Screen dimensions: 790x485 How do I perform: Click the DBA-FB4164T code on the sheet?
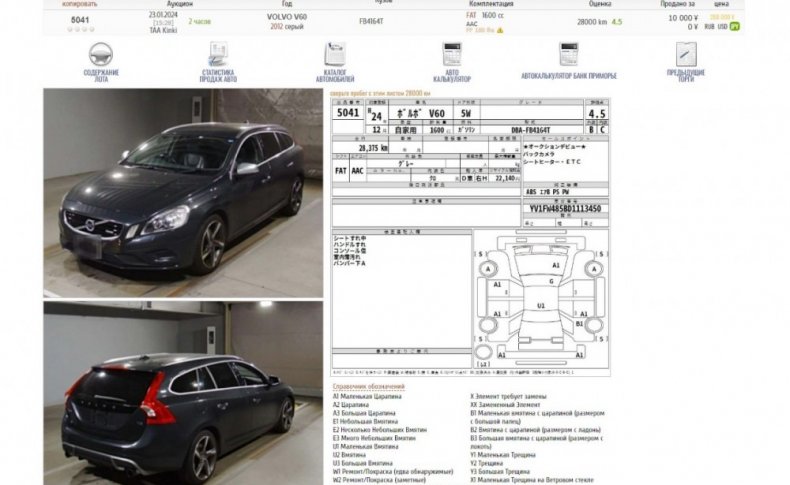pos(531,130)
